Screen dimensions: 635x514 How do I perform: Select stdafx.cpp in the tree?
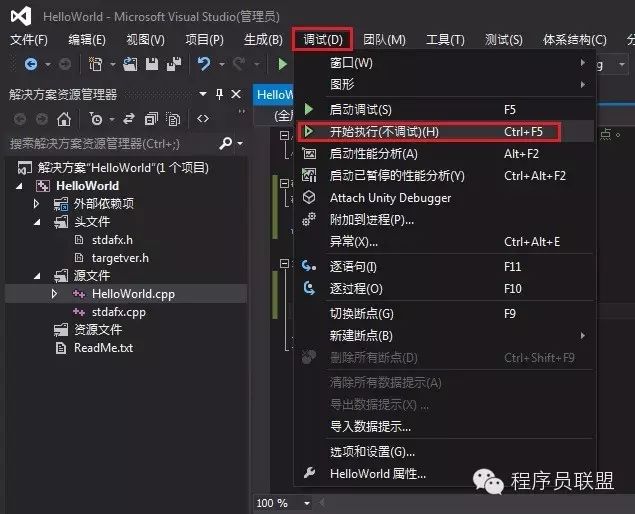119,312
